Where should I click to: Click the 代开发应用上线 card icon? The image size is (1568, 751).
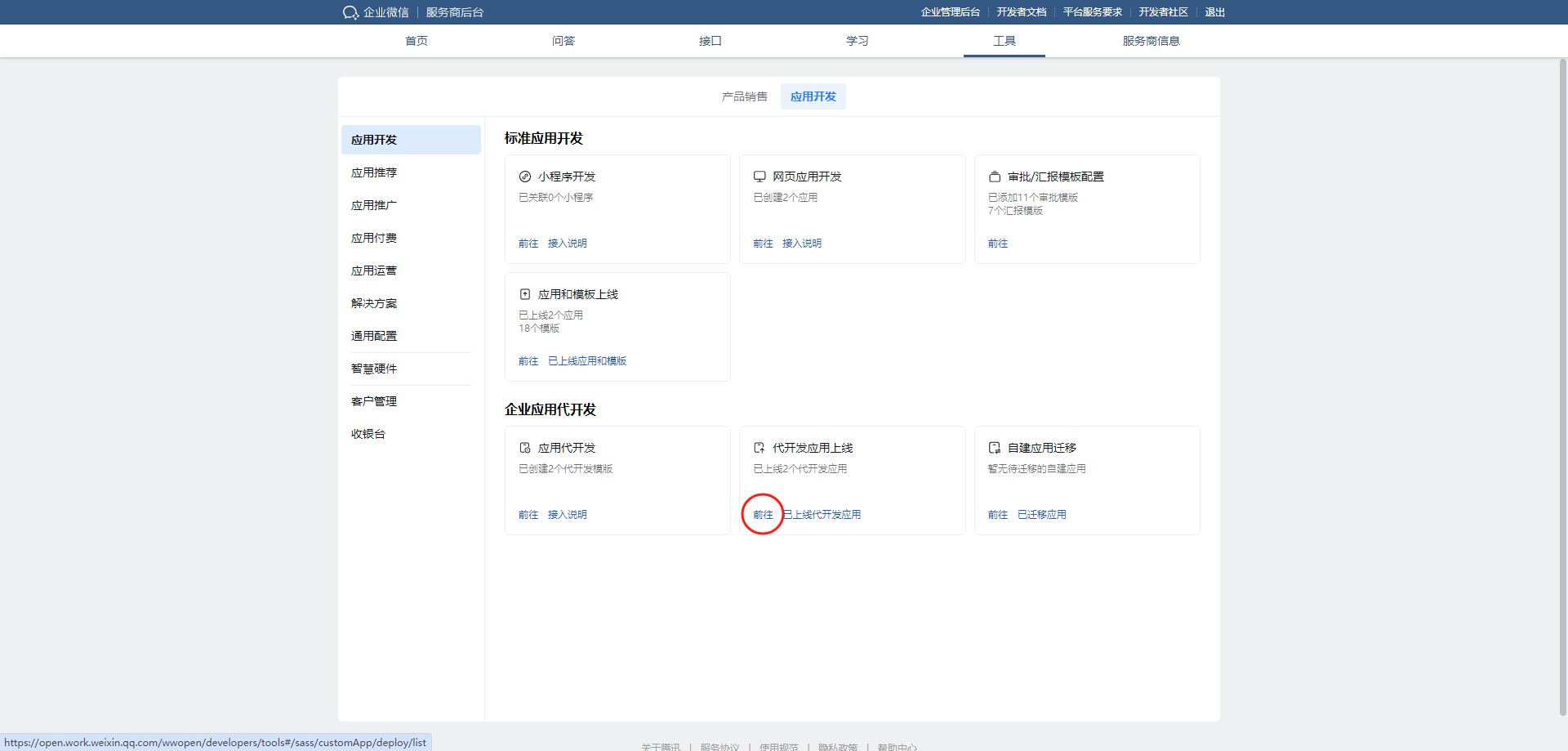click(x=759, y=448)
